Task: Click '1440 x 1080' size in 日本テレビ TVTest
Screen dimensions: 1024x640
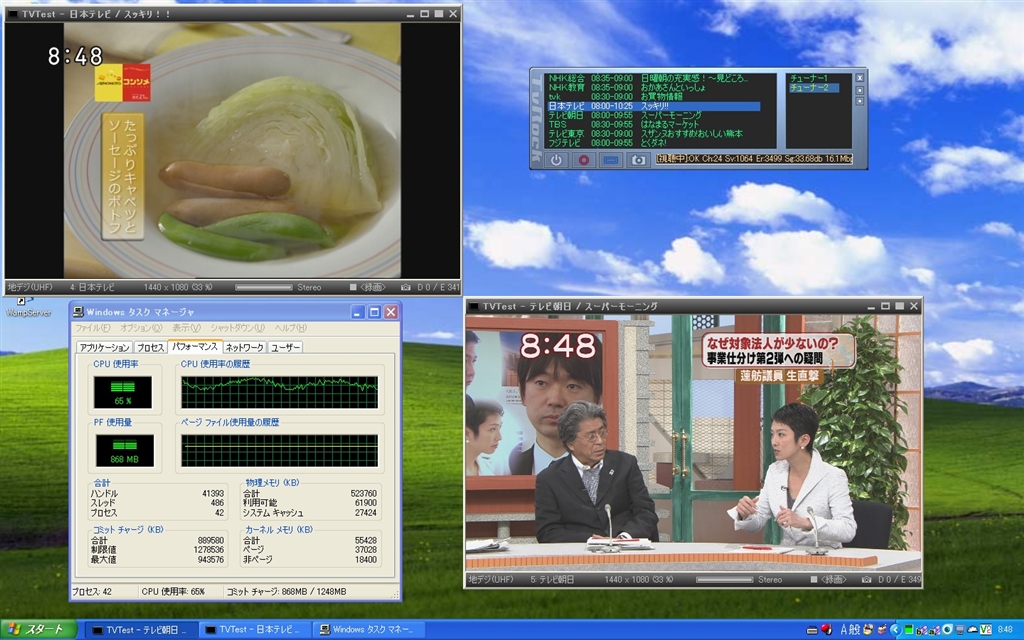Action: pos(178,287)
